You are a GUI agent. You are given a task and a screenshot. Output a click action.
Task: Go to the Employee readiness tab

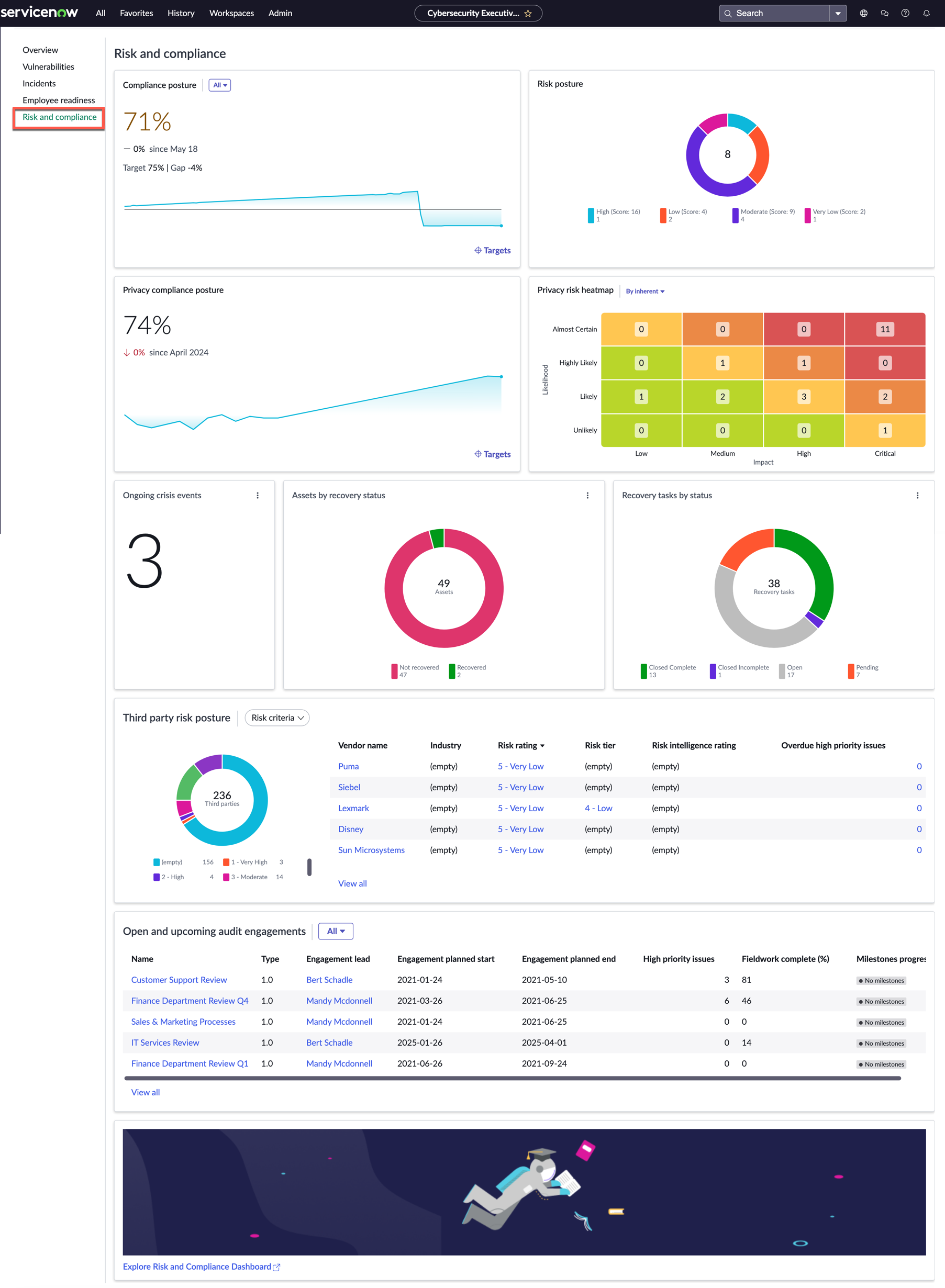[x=58, y=100]
